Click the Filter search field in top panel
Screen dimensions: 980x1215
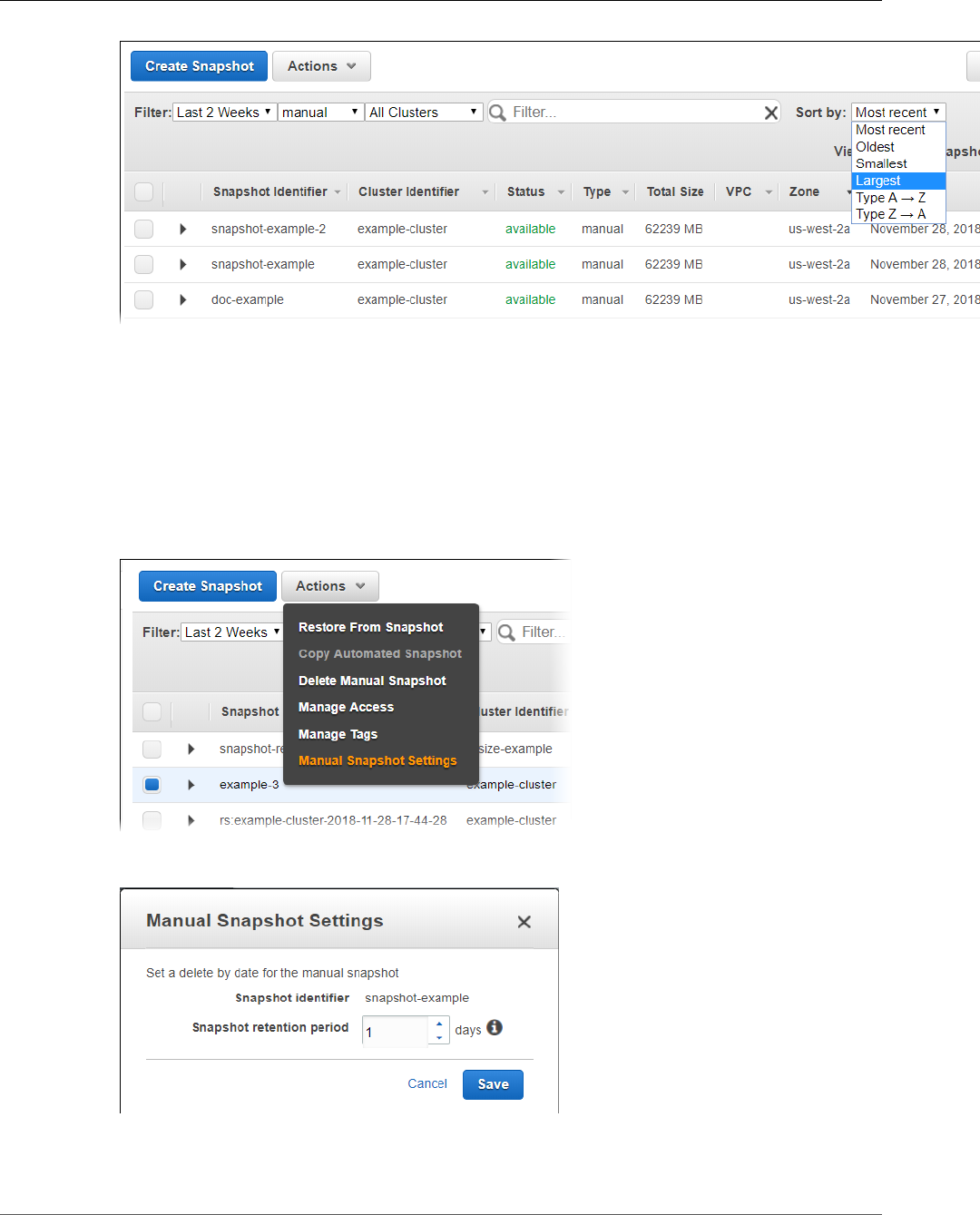click(635, 112)
